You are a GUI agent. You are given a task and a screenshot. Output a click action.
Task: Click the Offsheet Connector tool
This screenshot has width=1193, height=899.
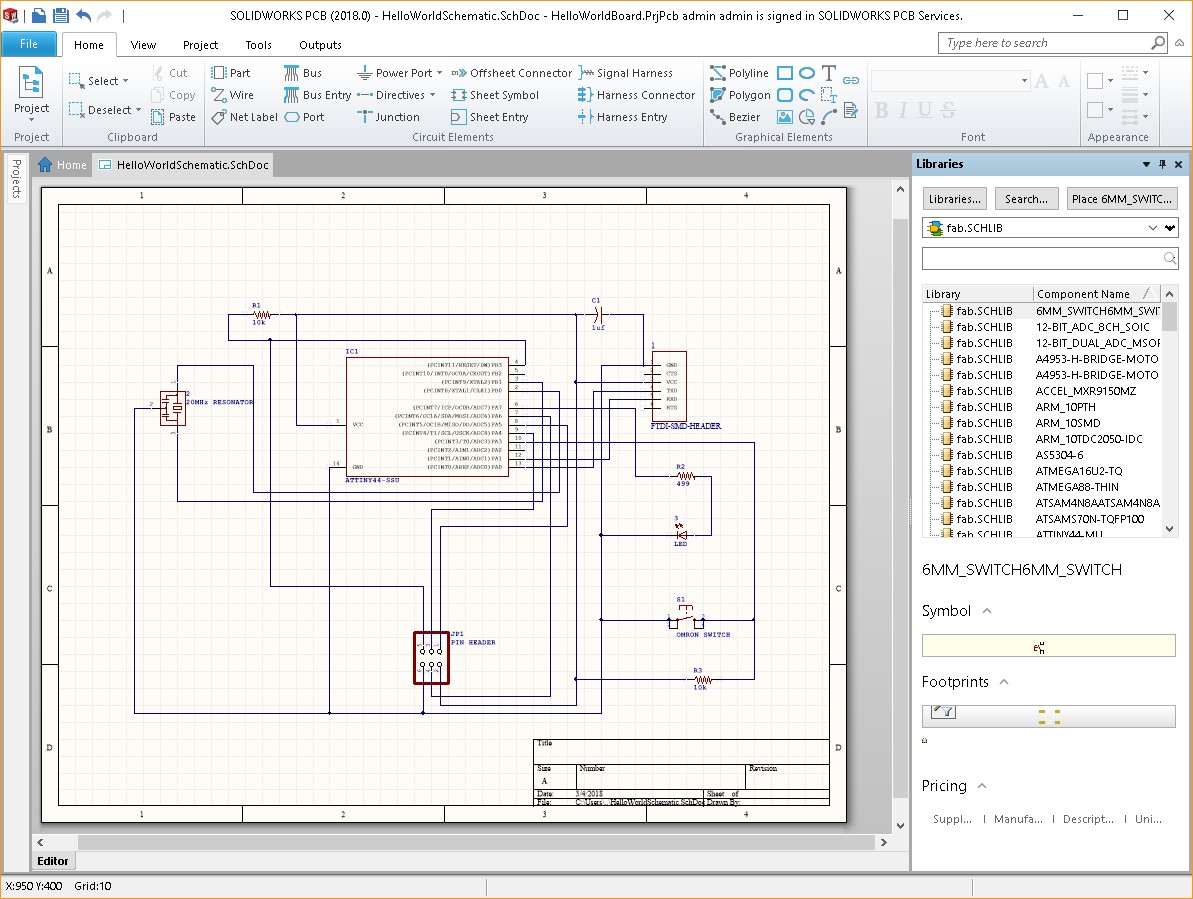511,73
